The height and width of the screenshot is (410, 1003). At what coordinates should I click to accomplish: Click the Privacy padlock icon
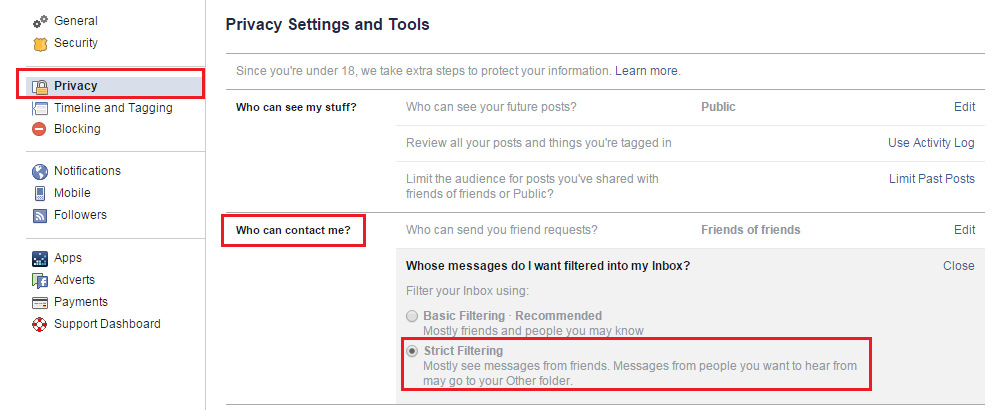click(x=40, y=86)
